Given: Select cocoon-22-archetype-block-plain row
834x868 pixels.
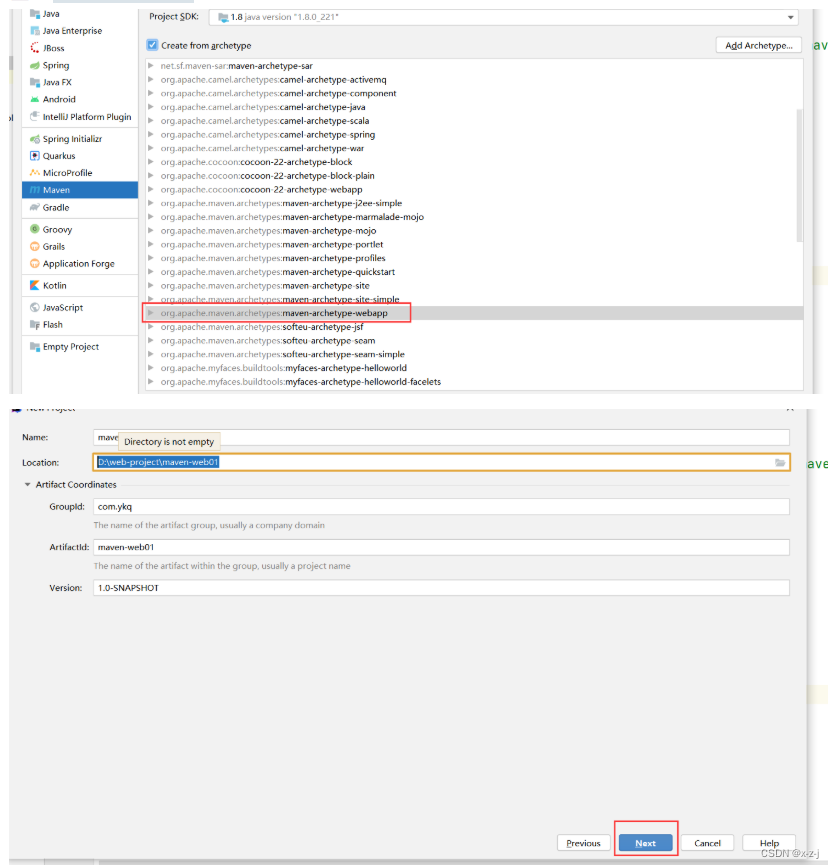Looking at the screenshot, I should point(474,175).
